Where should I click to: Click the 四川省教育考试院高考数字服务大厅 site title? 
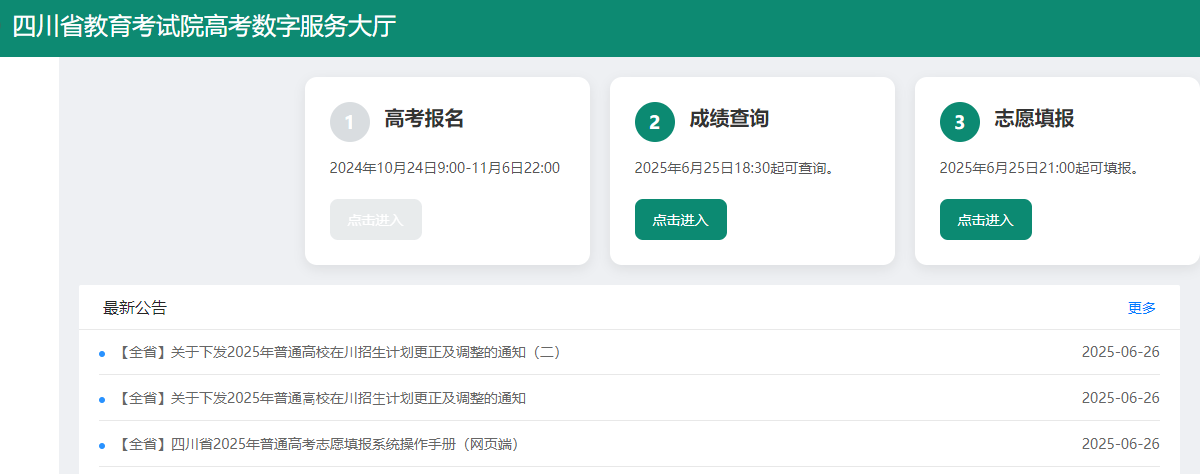(x=204, y=27)
